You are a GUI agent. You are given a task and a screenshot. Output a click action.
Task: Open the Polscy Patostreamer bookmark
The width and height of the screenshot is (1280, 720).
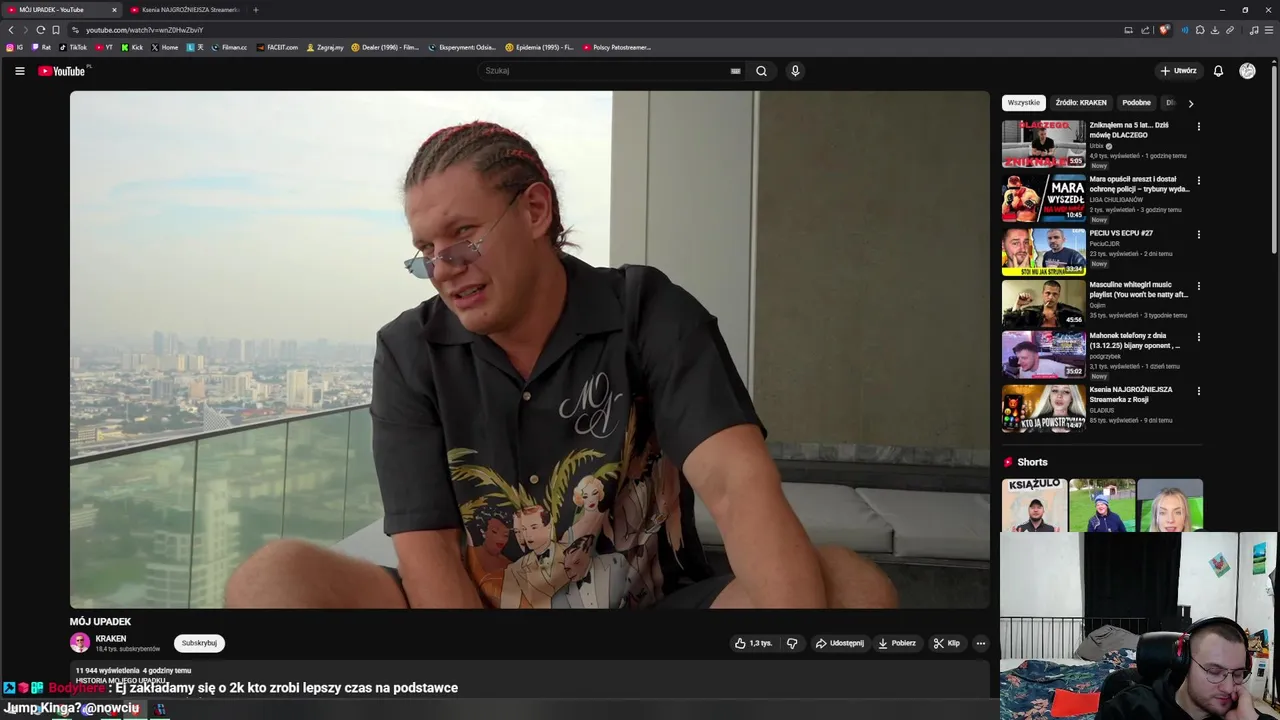click(x=616, y=47)
